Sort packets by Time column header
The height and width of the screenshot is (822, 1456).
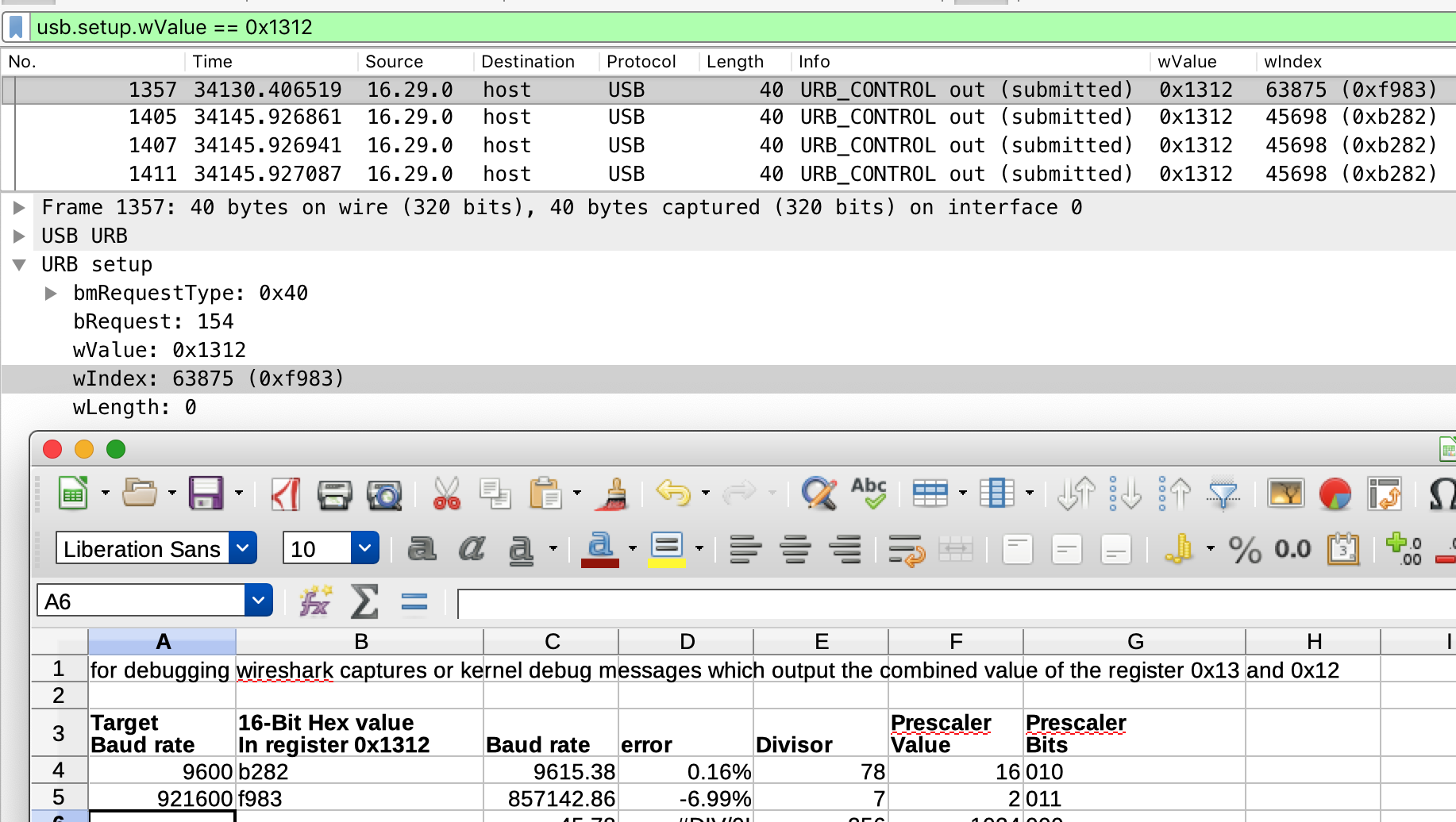point(271,62)
